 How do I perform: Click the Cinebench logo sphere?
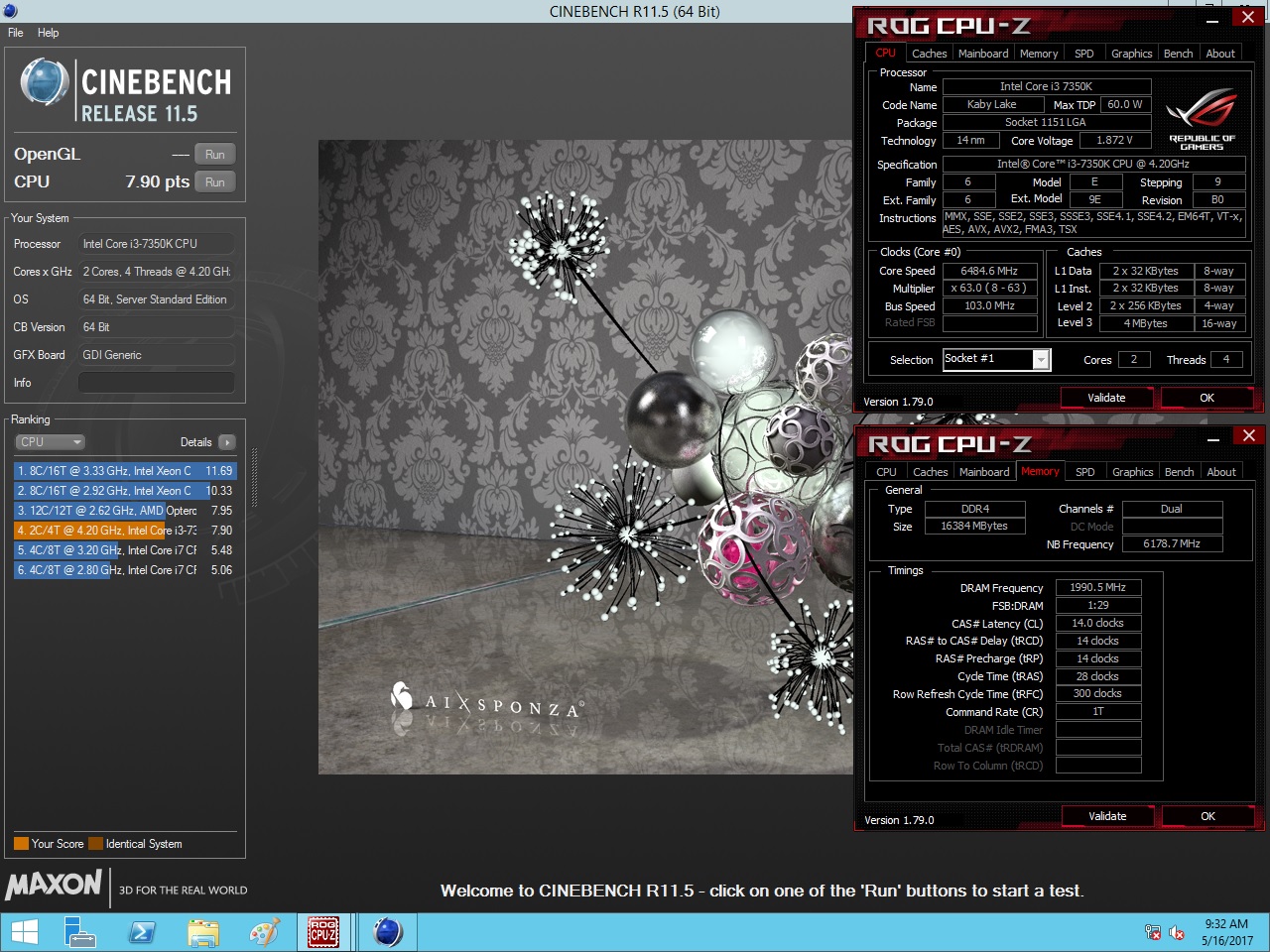tap(45, 81)
